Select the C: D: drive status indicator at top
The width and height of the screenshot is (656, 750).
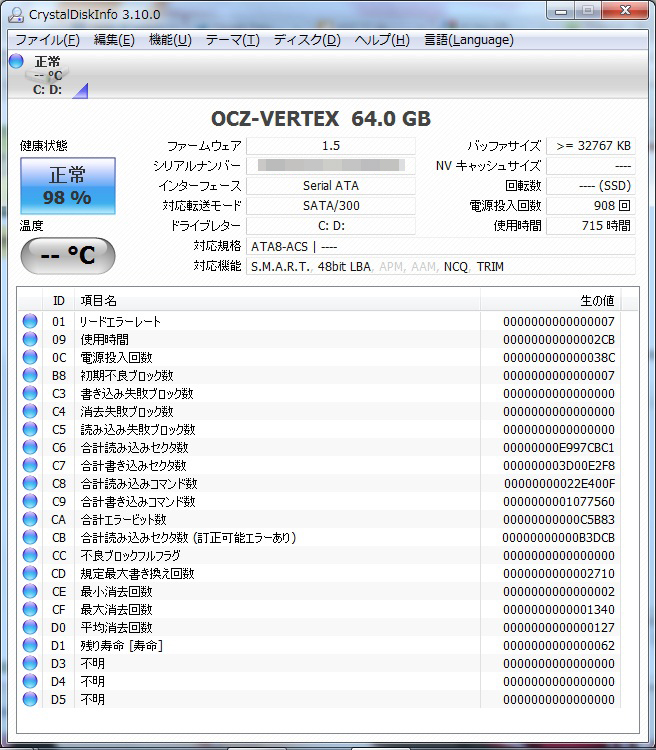click(x=48, y=76)
